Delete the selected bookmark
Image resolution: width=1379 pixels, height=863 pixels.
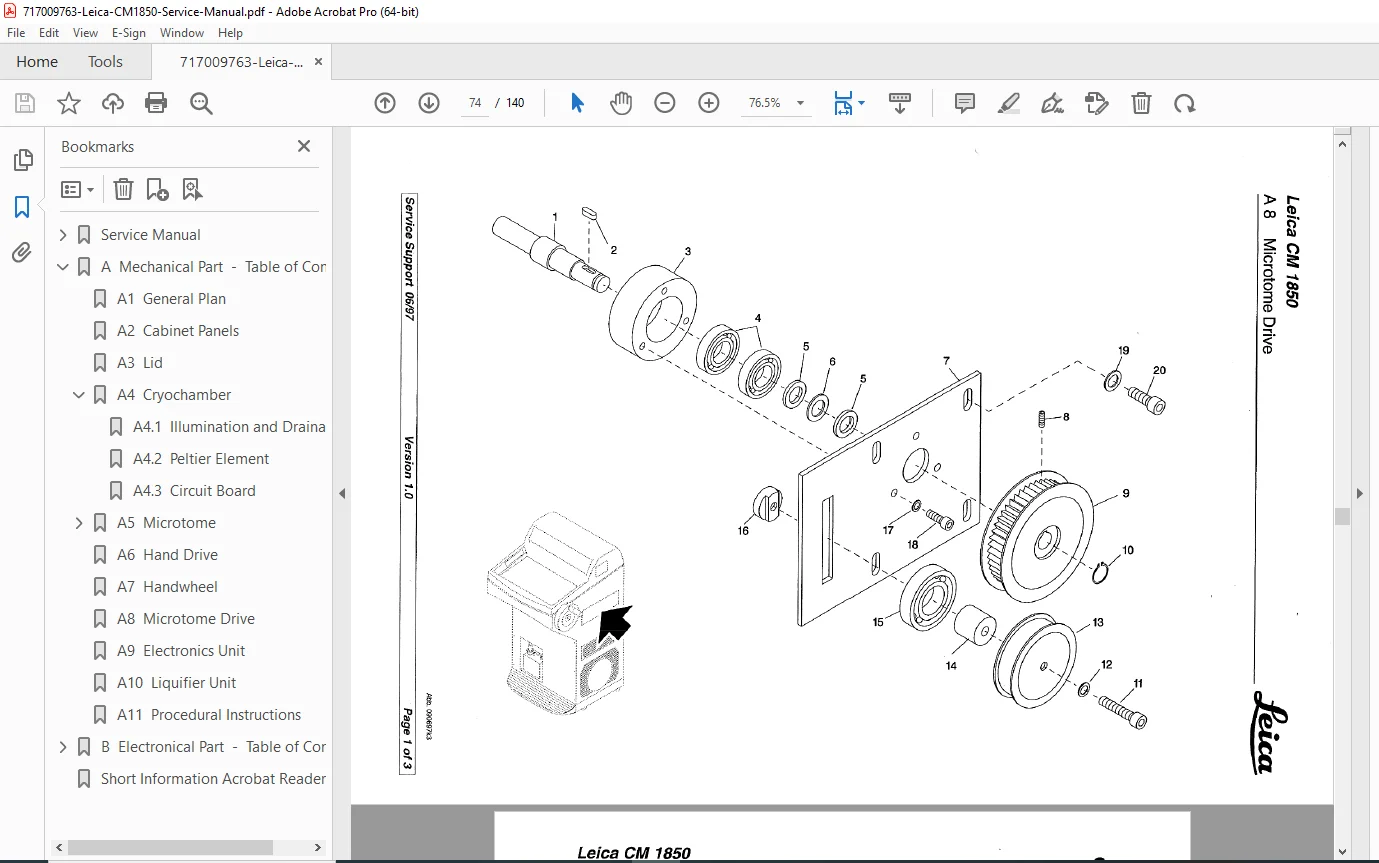(123, 189)
